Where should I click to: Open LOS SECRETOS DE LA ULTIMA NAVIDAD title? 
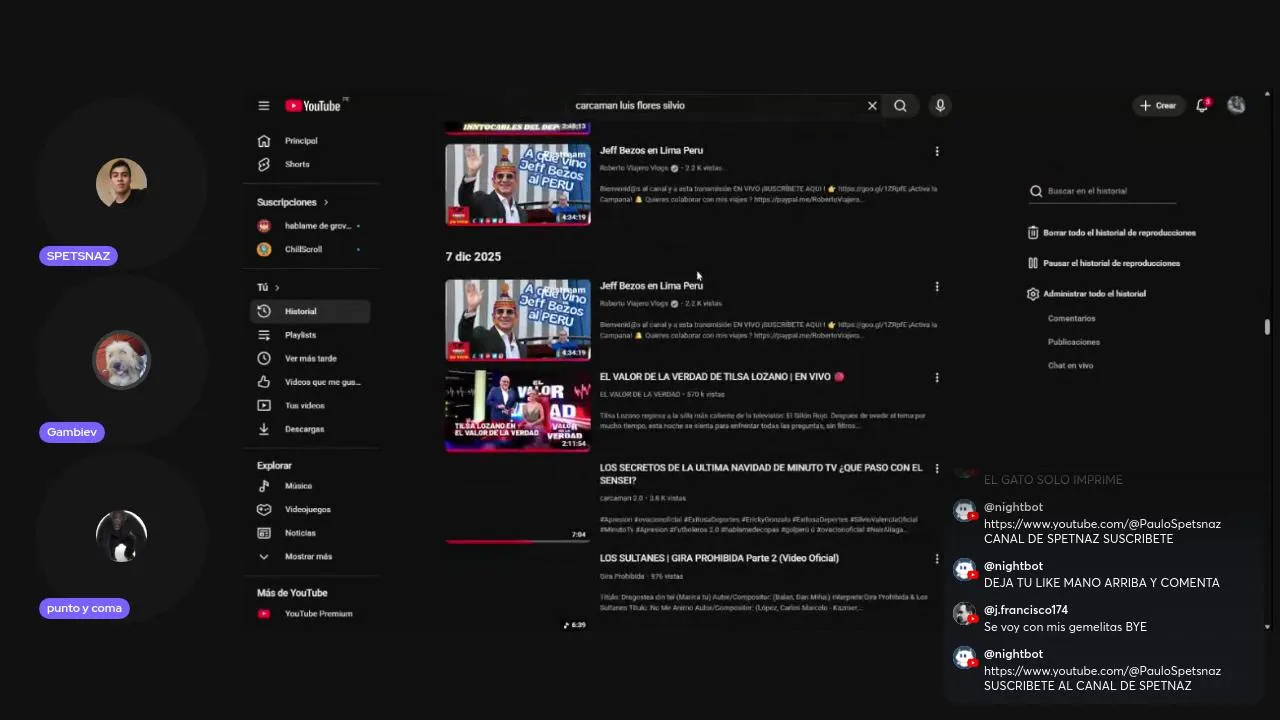(761, 474)
